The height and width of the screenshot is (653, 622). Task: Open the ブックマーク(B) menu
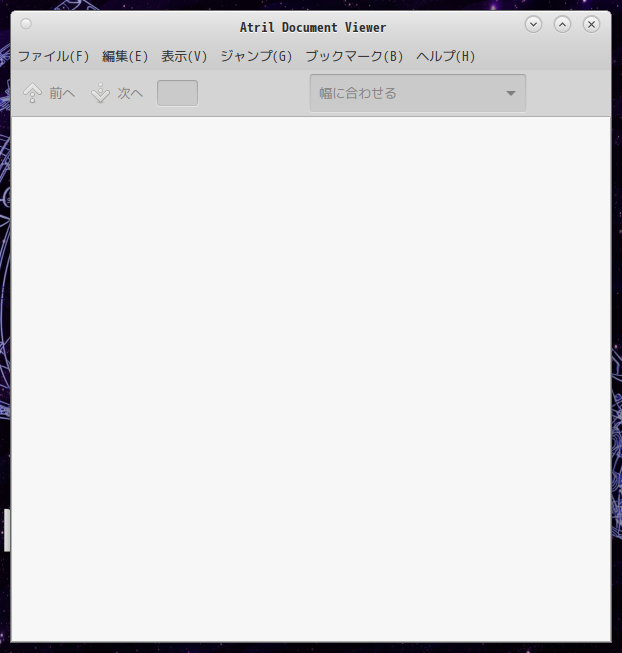pyautogui.click(x=354, y=56)
